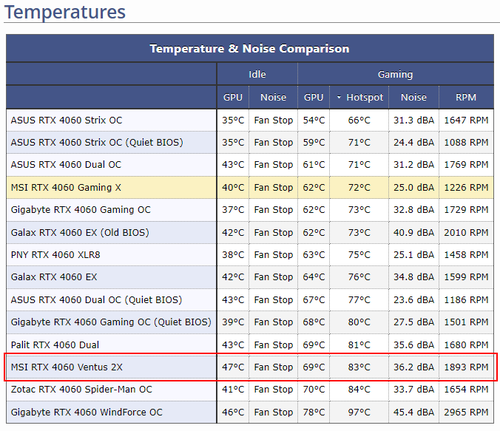Click the PNY RTX 4060 XLR8 entry

(x=55, y=255)
